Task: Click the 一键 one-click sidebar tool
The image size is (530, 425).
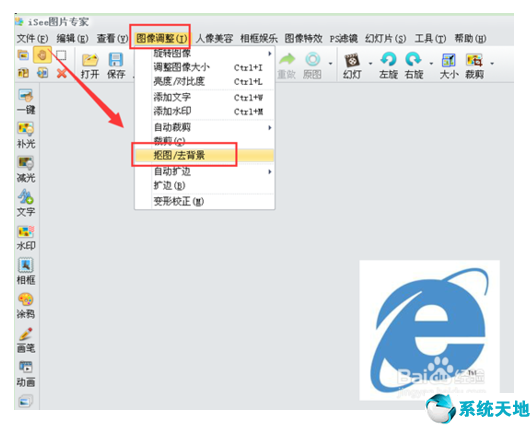Action: point(26,102)
